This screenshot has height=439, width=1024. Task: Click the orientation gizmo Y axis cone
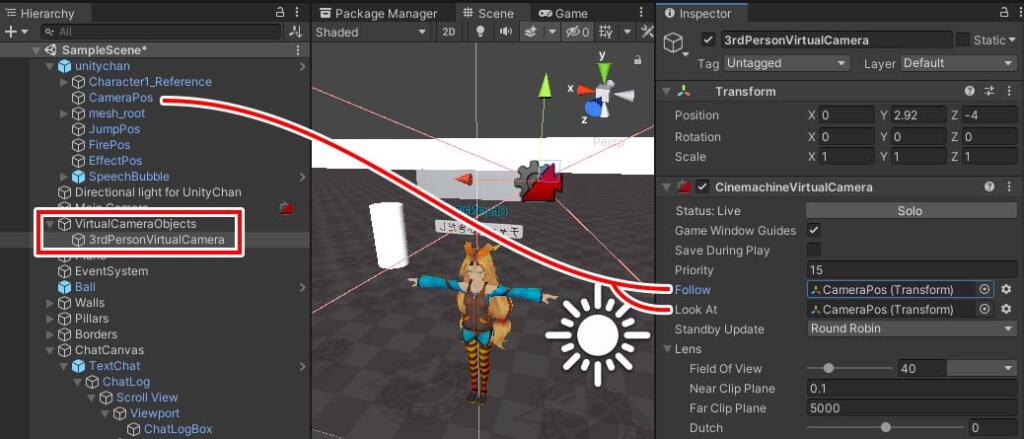[x=605, y=71]
